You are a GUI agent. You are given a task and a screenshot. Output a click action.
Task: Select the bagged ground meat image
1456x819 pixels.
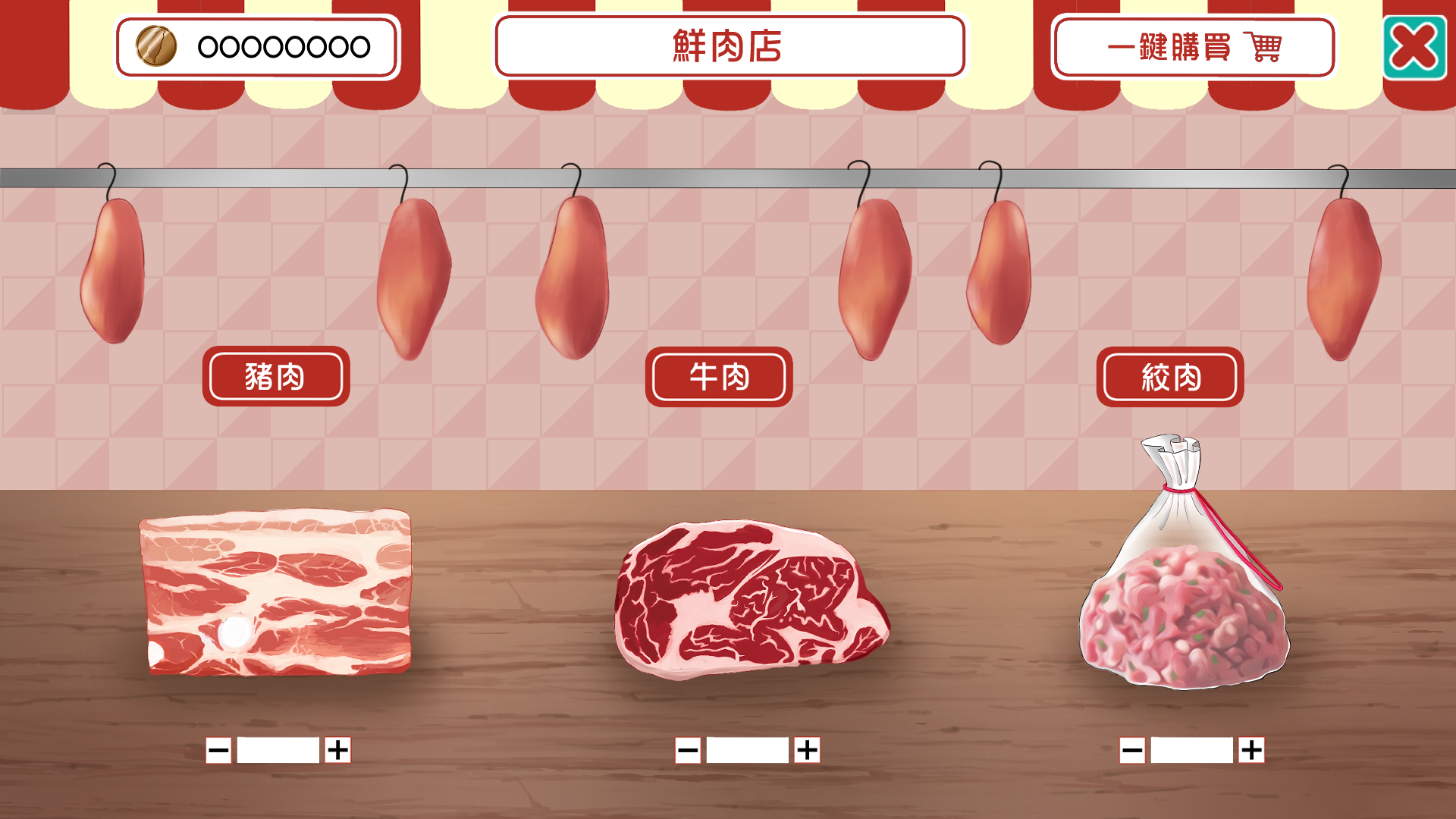(1185, 561)
